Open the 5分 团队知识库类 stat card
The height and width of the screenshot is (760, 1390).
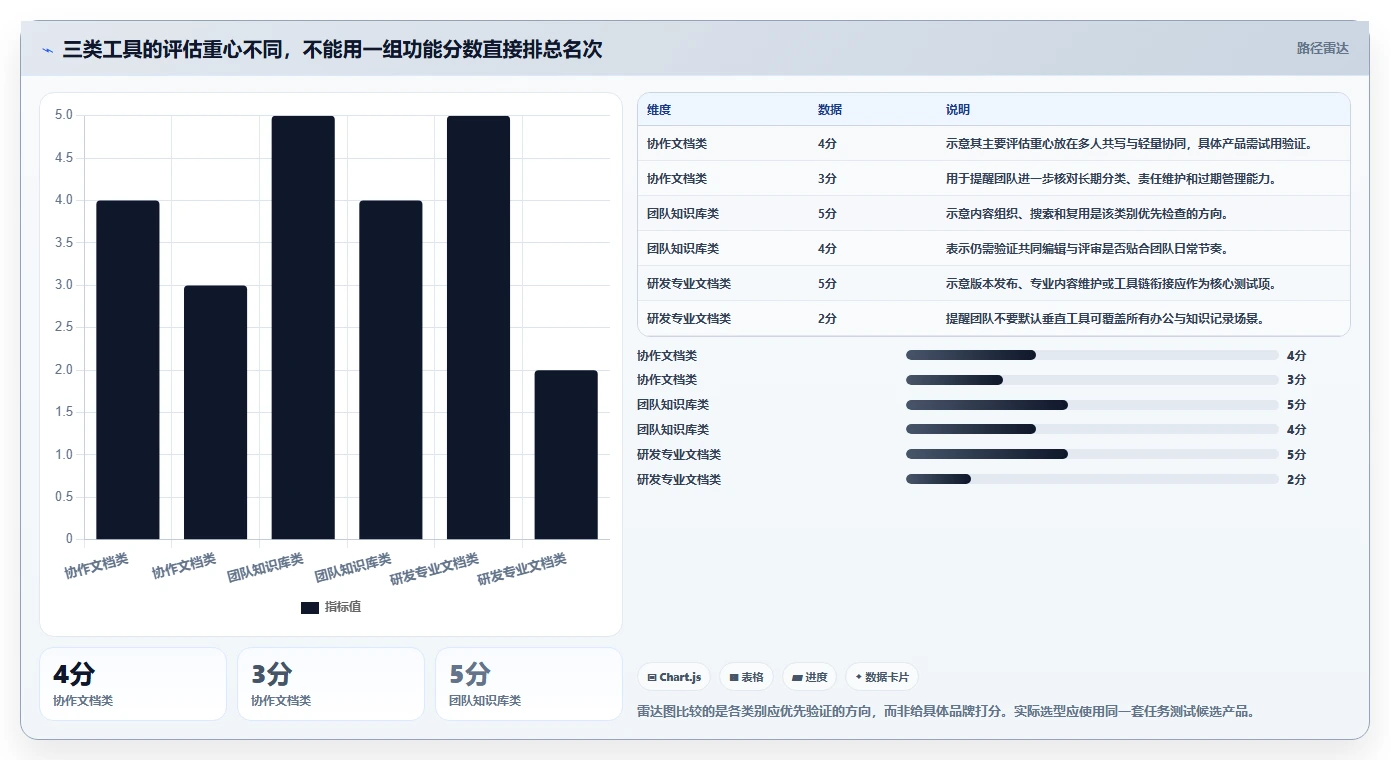[x=529, y=684]
